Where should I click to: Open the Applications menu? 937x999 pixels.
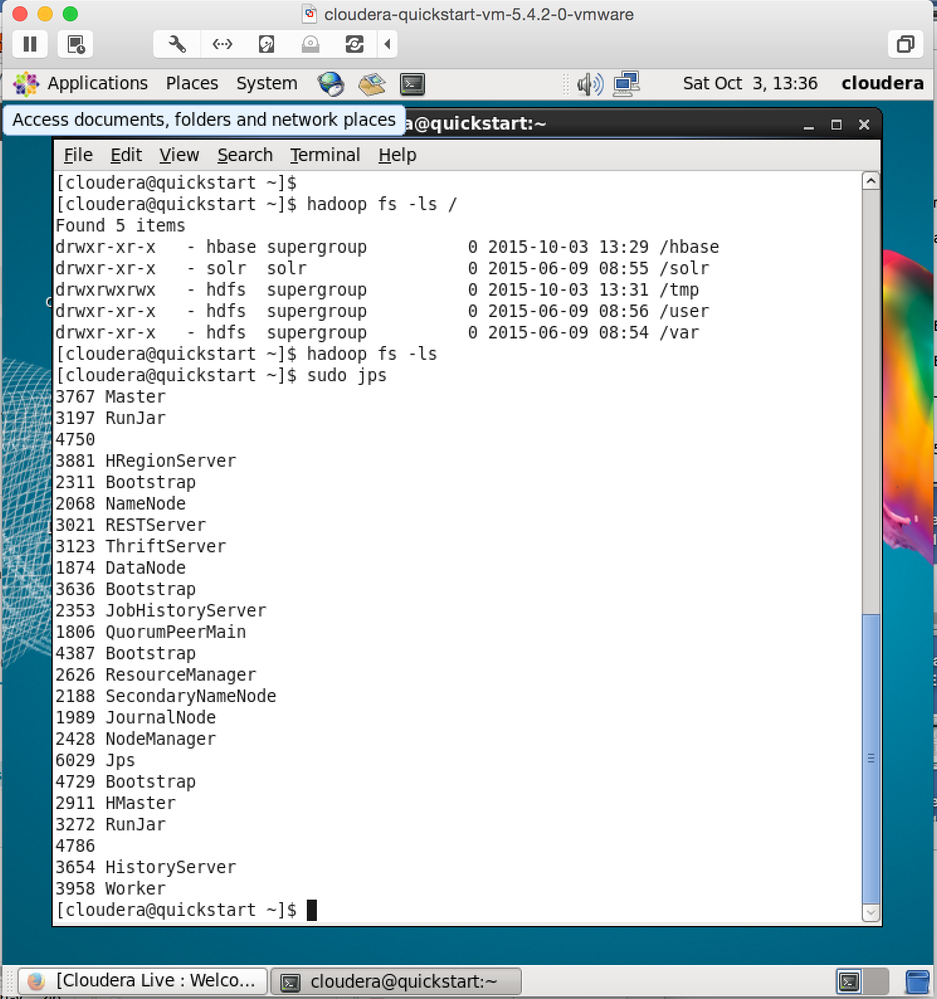click(97, 84)
